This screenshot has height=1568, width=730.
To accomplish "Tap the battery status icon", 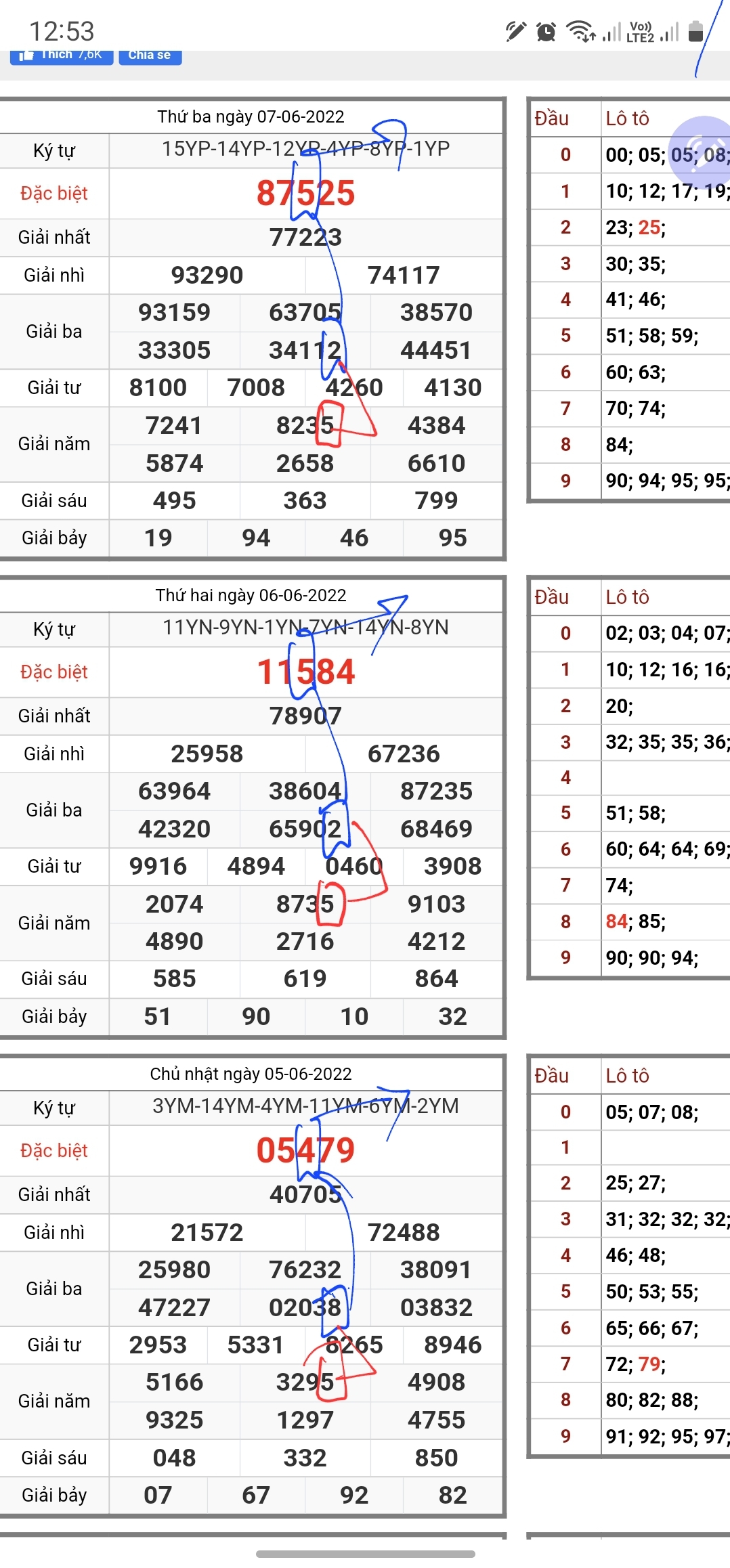I will click(x=695, y=31).
